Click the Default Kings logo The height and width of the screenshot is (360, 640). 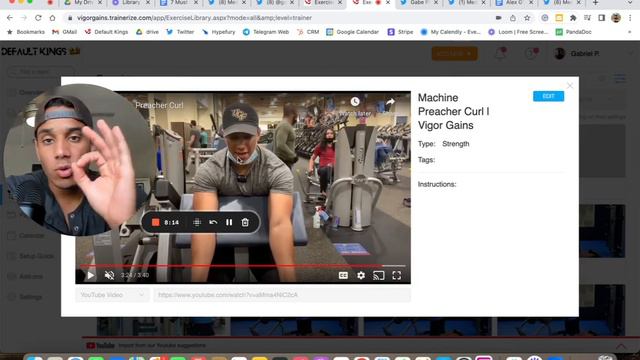coord(40,51)
